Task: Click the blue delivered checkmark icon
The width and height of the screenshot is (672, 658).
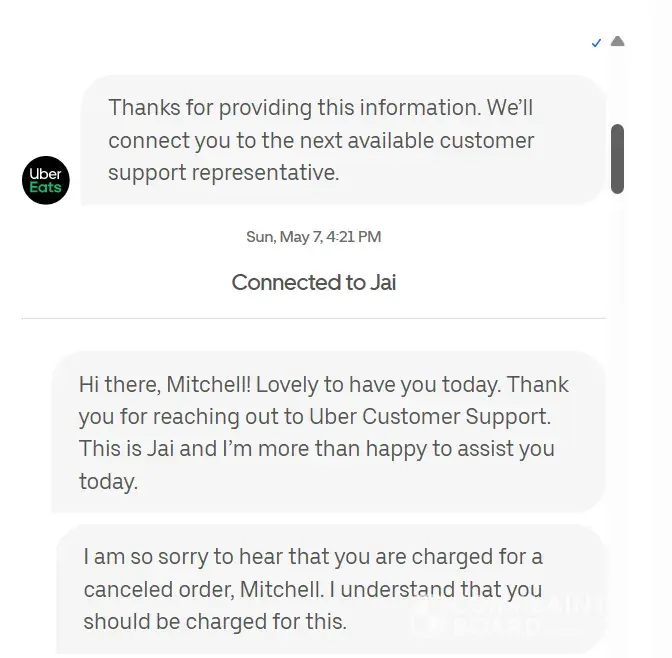Action: tap(597, 43)
